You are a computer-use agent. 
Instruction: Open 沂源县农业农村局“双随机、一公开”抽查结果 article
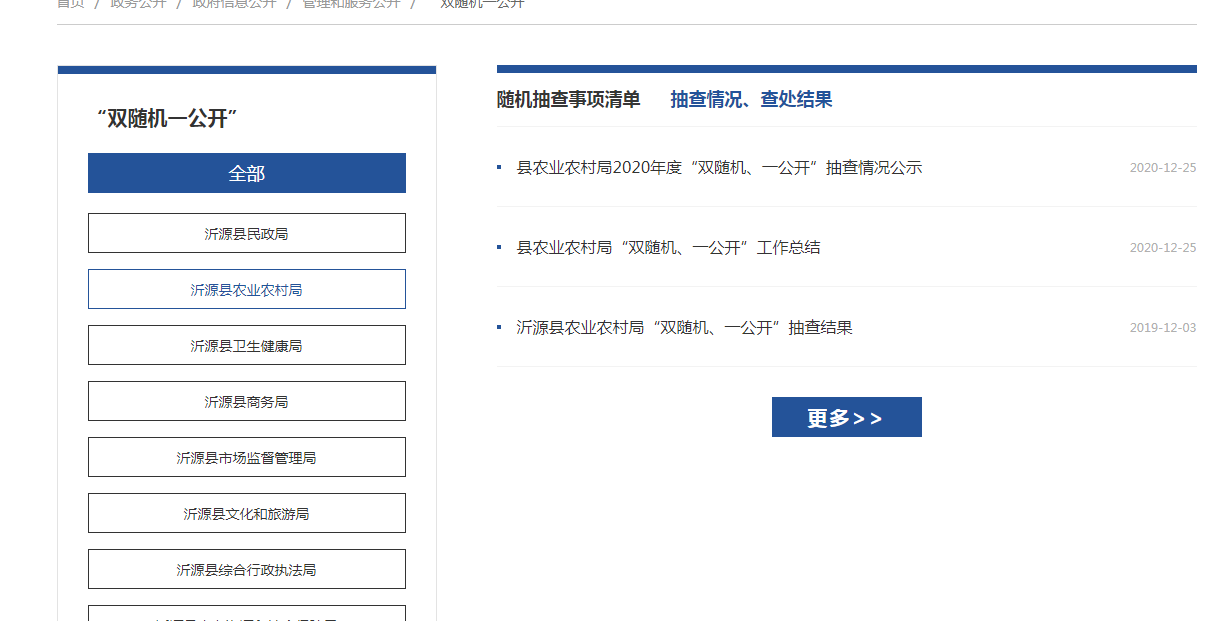pos(684,328)
